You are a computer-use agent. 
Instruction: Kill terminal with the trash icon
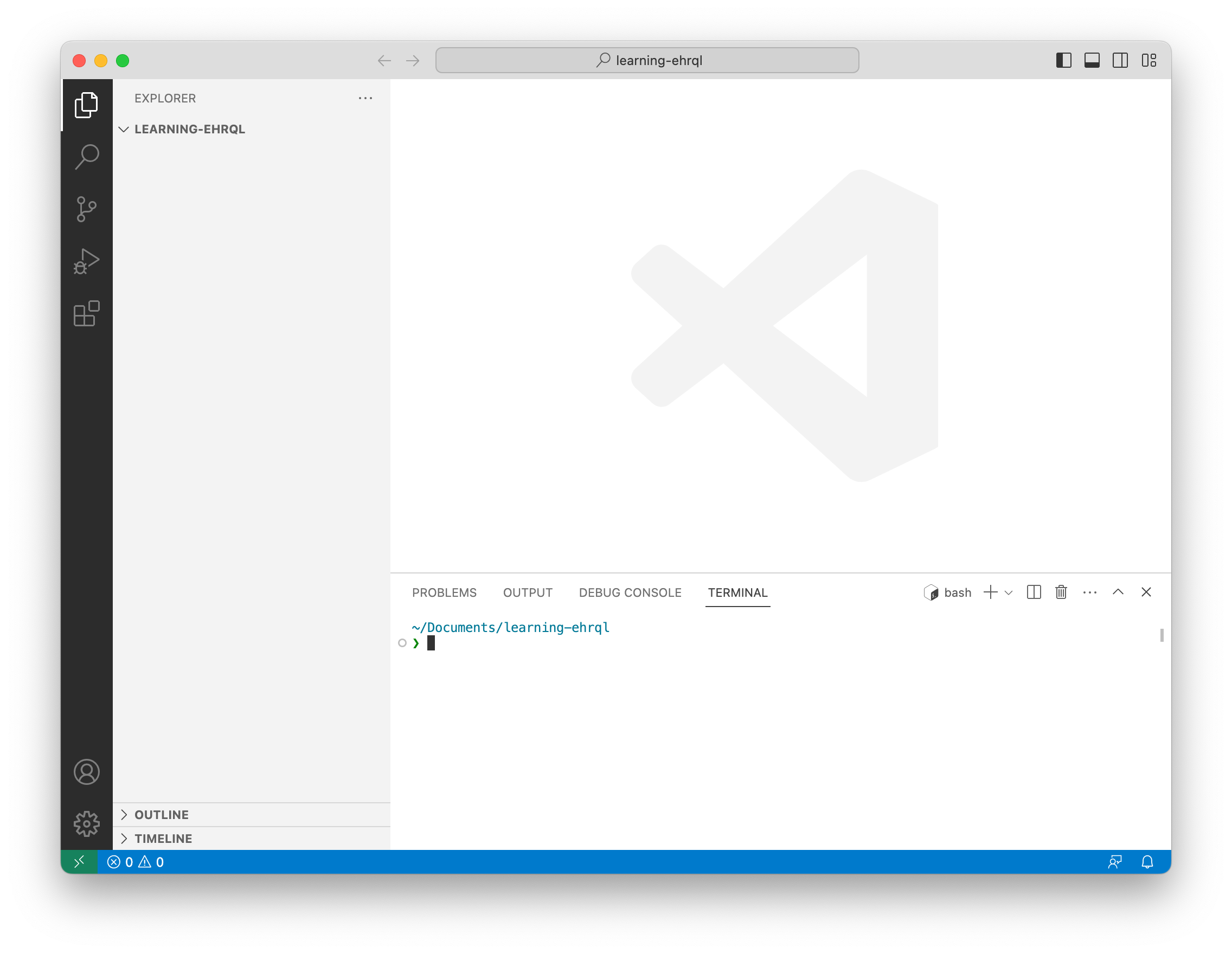click(x=1061, y=592)
